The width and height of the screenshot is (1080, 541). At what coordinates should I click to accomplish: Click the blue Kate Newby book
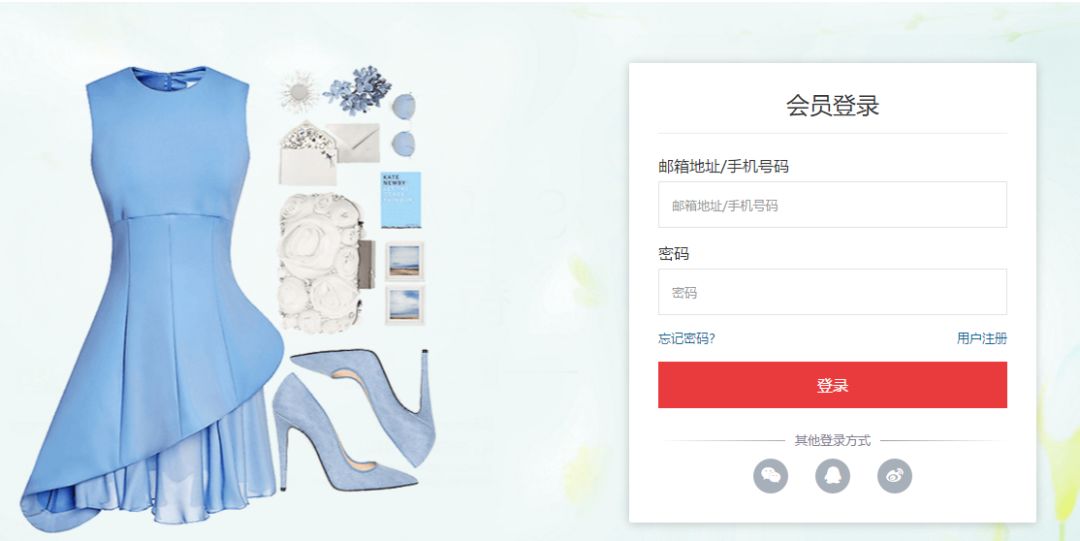[x=400, y=200]
